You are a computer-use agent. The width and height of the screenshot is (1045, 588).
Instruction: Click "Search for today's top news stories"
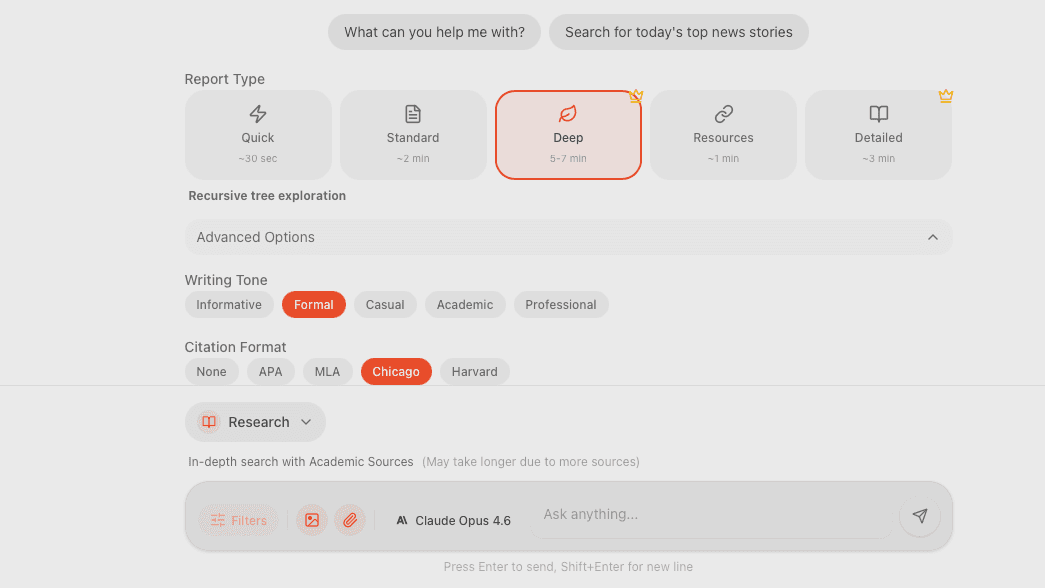click(x=678, y=32)
